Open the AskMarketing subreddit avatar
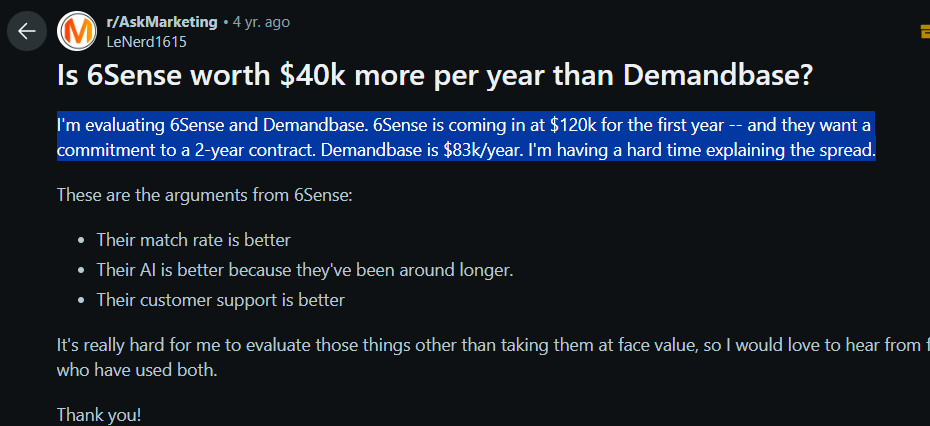This screenshot has height=426, width=930. coord(77,32)
